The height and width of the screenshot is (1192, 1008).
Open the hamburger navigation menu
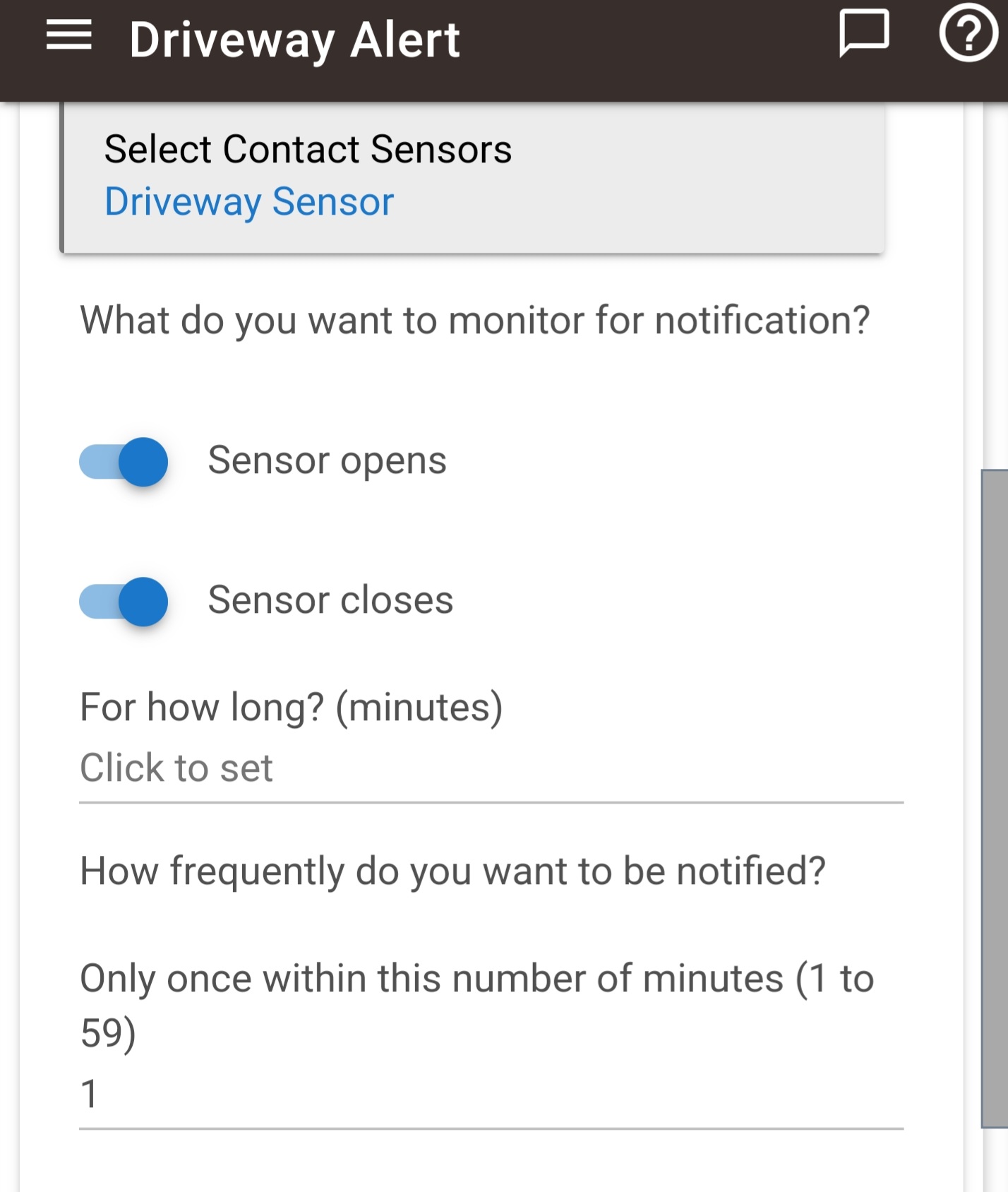click(x=69, y=35)
